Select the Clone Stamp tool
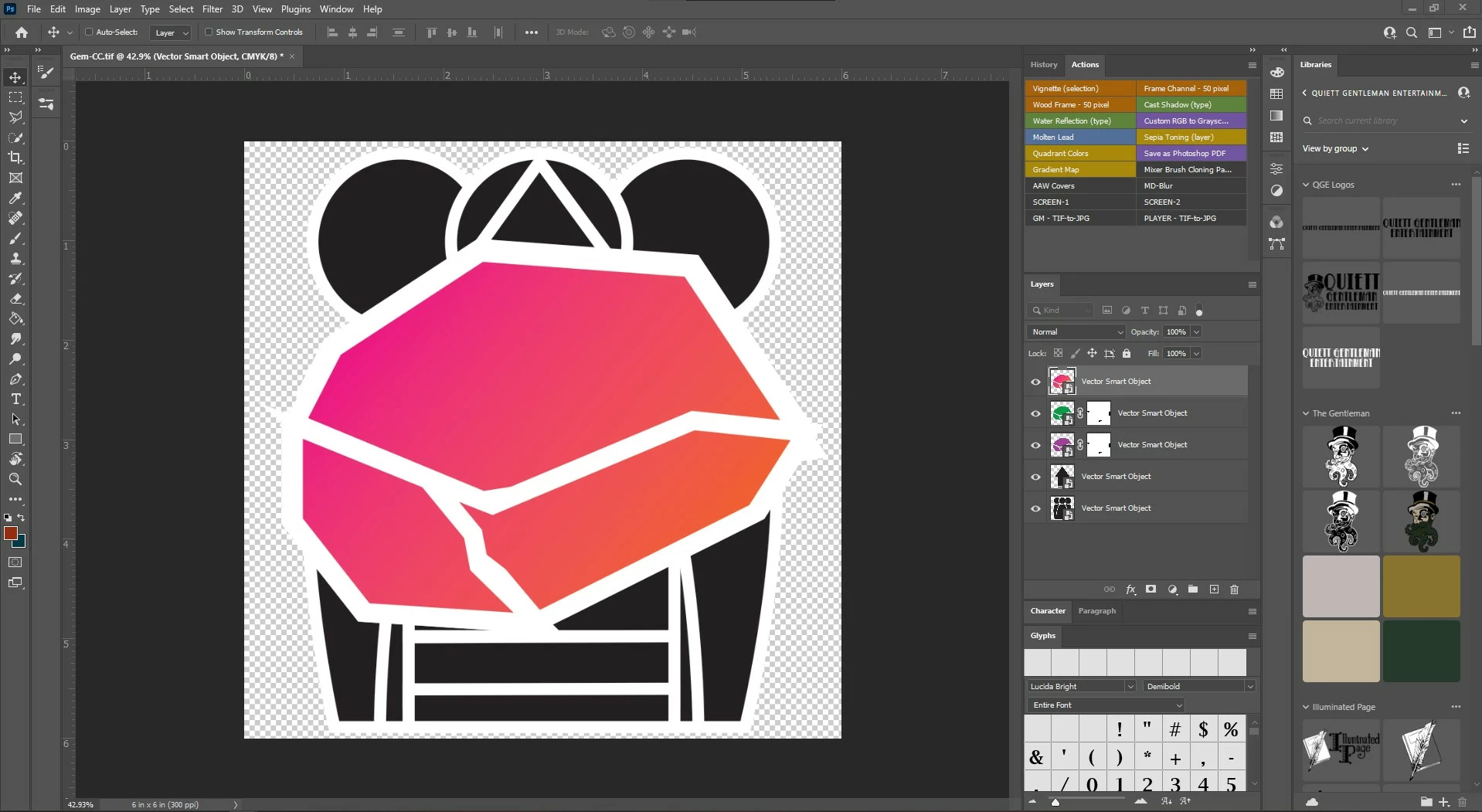This screenshot has height=812, width=1482. pyautogui.click(x=15, y=258)
